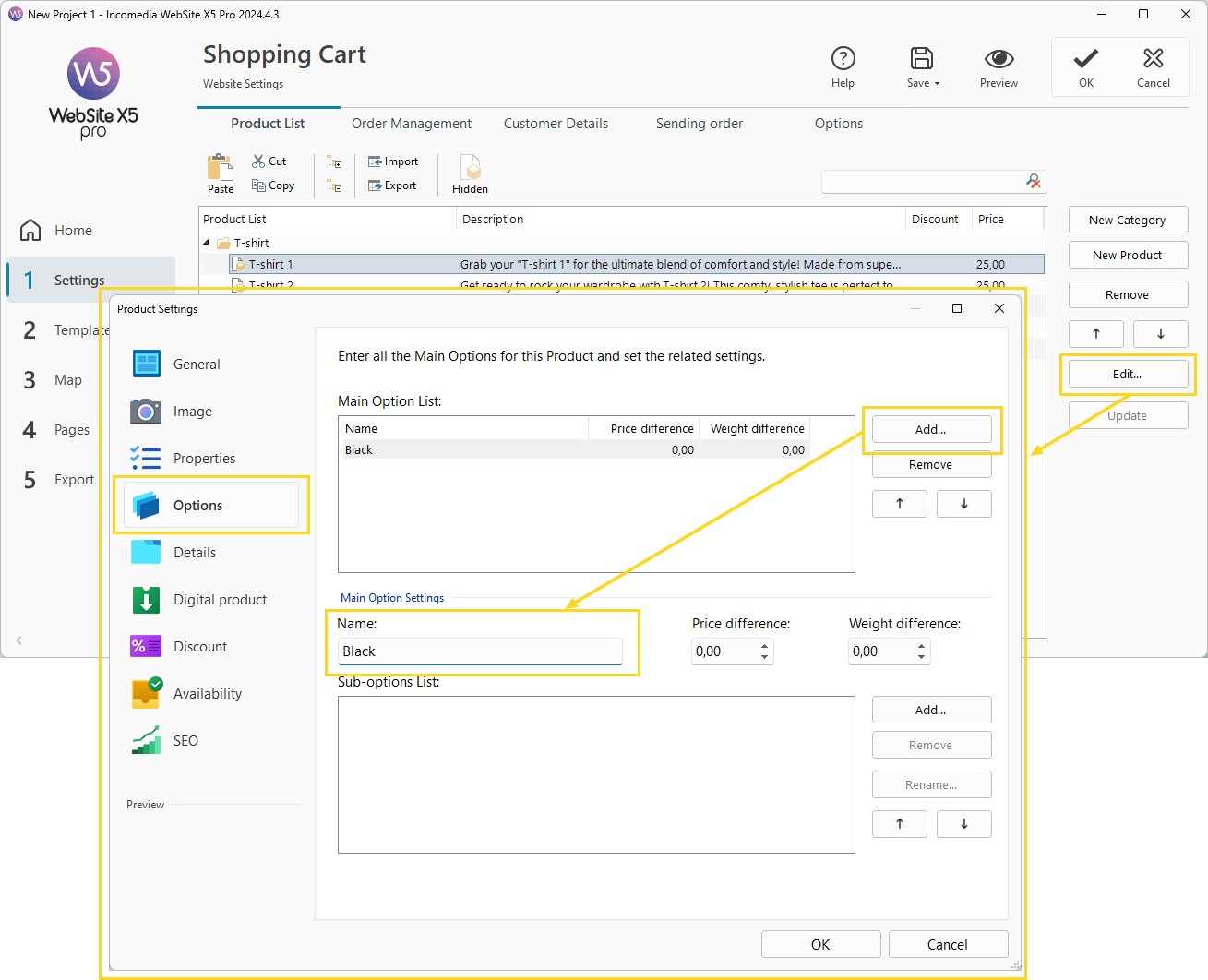This screenshot has height=980, width=1208.
Task: Click the New Category button
Action: point(1127,221)
